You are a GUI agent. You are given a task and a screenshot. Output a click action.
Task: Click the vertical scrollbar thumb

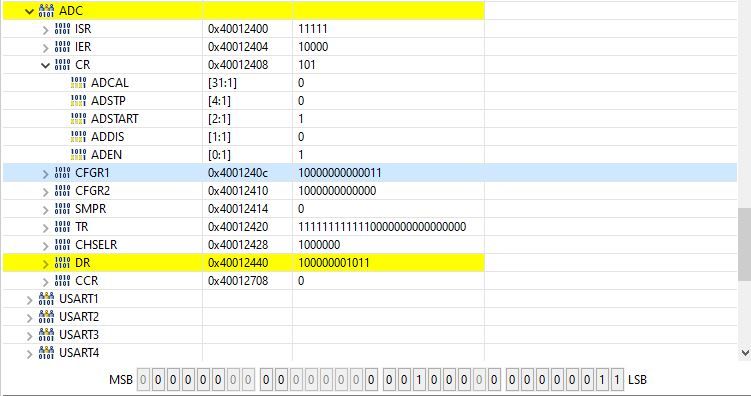click(744, 244)
